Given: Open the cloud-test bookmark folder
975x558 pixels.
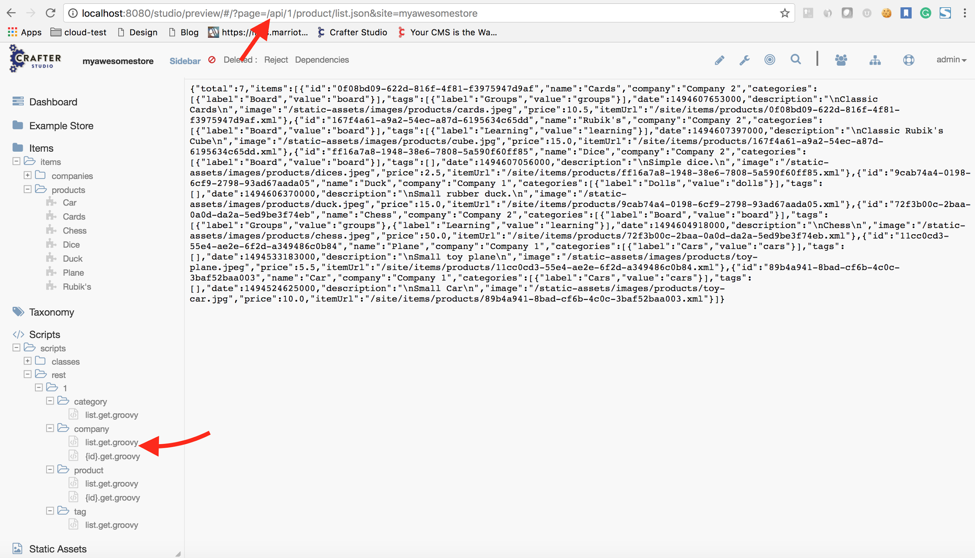Looking at the screenshot, I should pyautogui.click(x=79, y=32).
